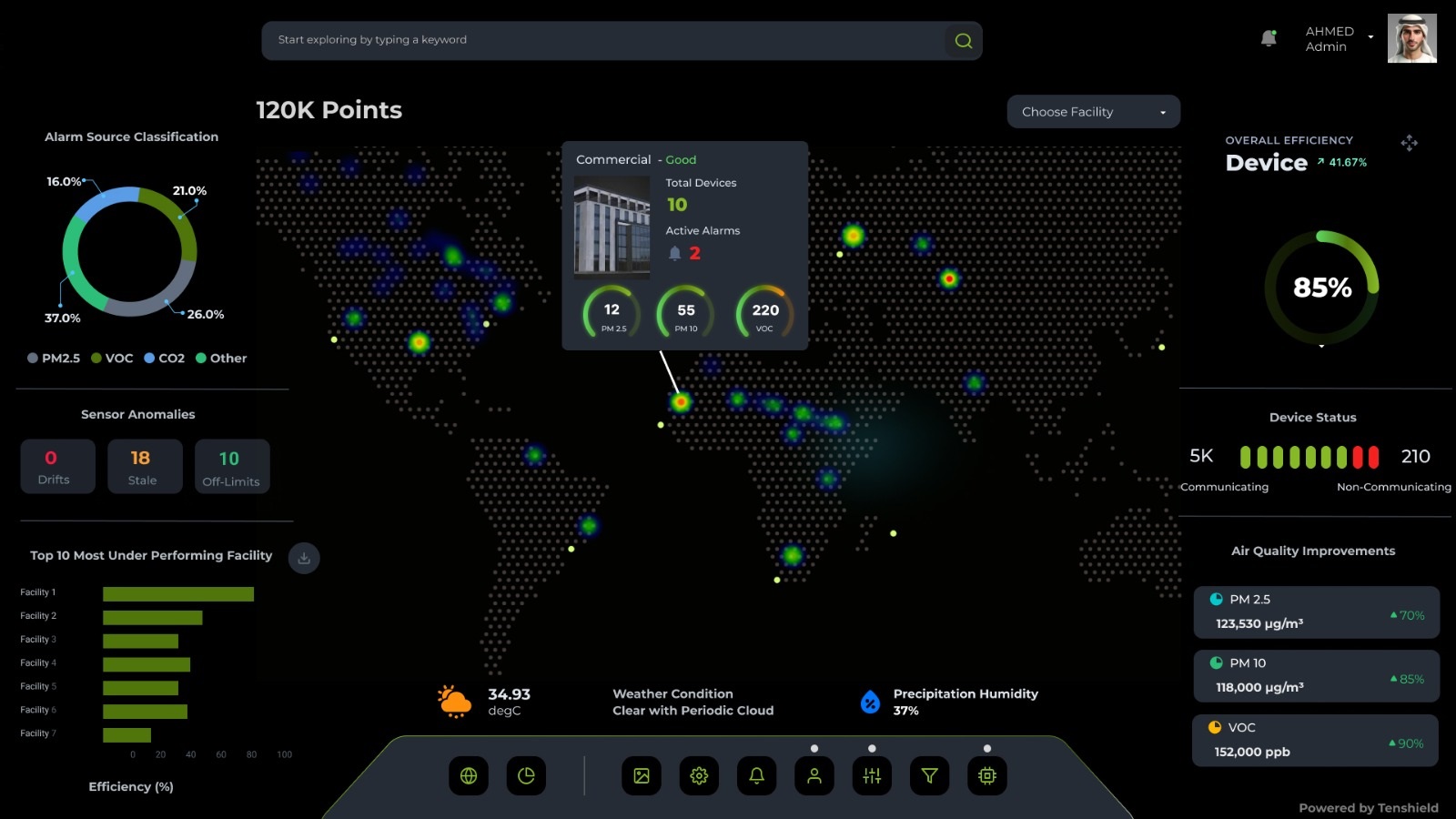1456x819 pixels.
Task: Open the user profile icon in dock
Action: coord(814,776)
